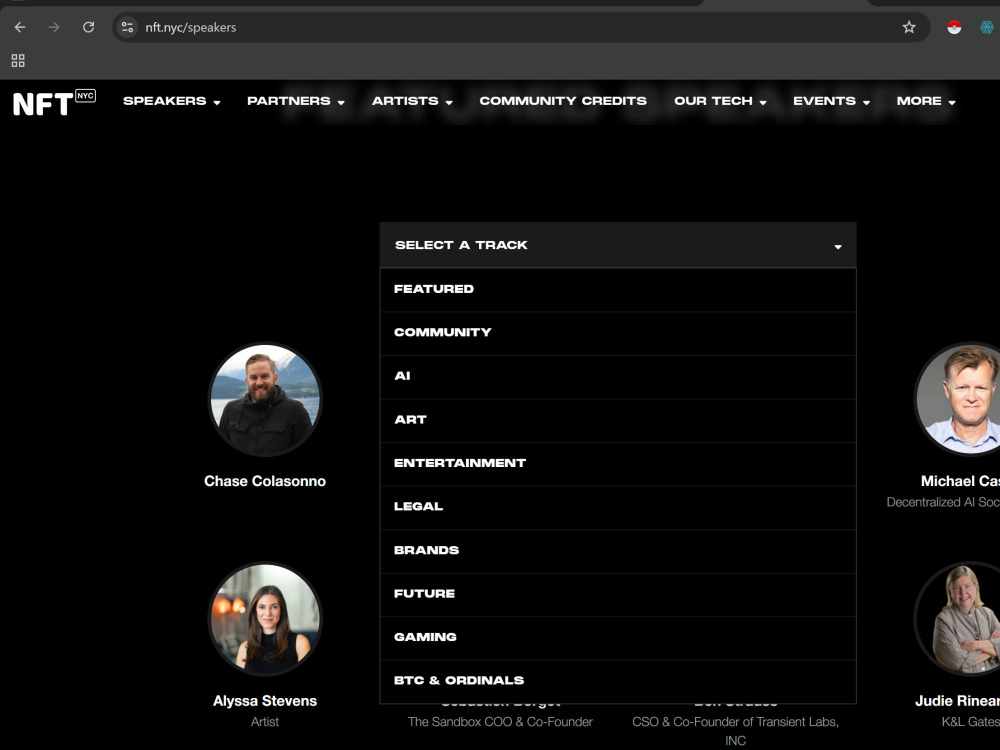
Task: Click the browser forward arrow
Action: click(54, 27)
